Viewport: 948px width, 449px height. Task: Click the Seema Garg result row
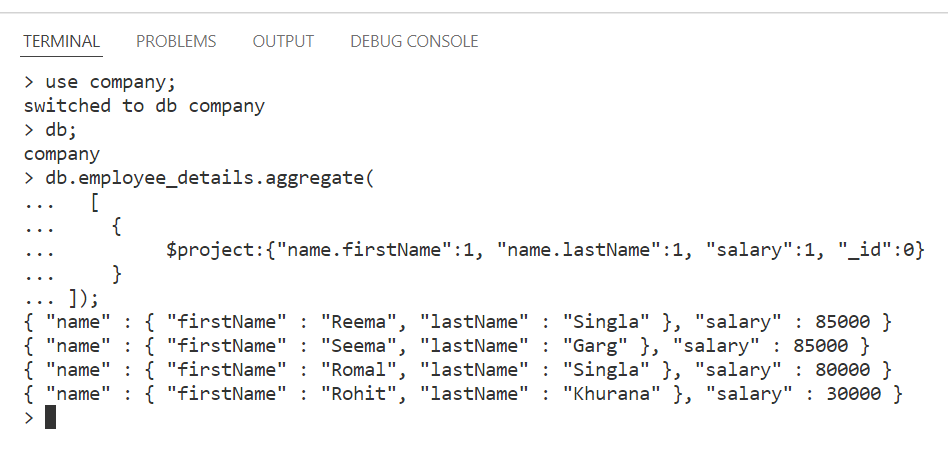click(x=447, y=346)
